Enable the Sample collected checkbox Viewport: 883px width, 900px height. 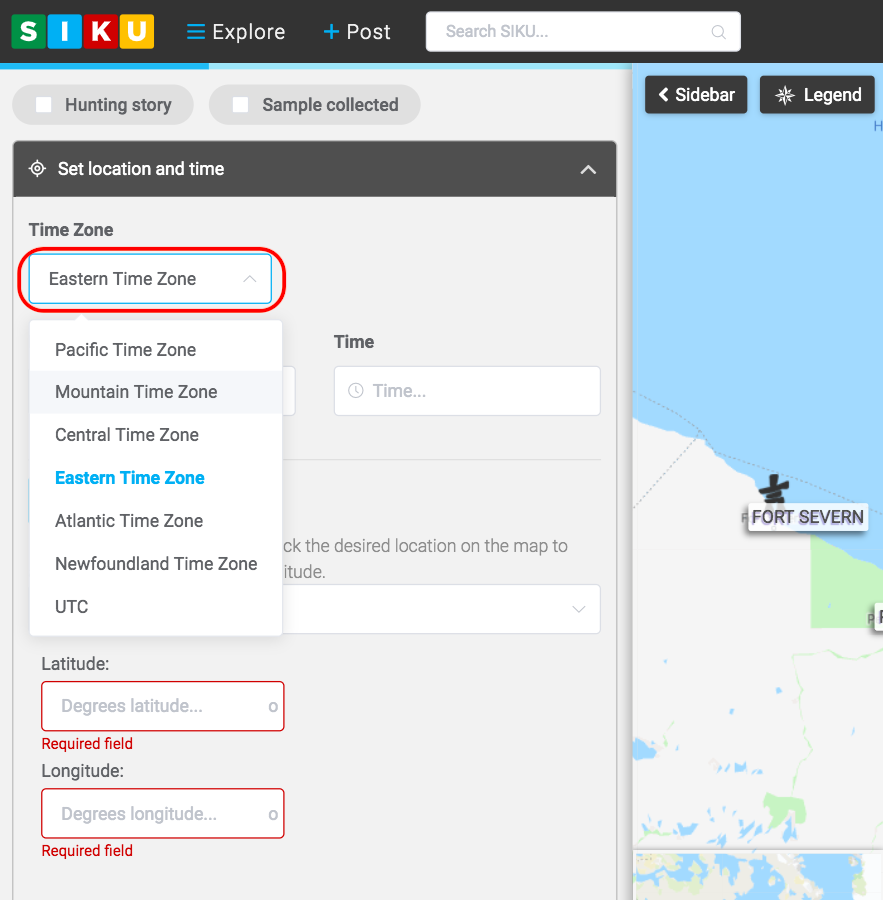point(241,105)
